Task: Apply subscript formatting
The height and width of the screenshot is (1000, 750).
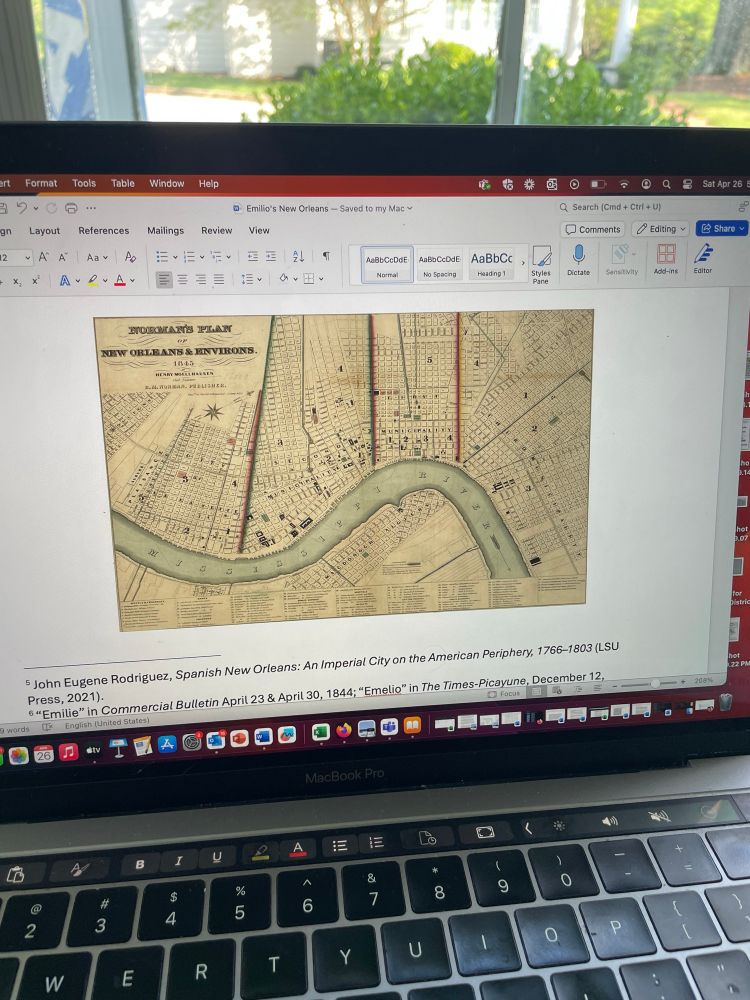Action: [17, 281]
